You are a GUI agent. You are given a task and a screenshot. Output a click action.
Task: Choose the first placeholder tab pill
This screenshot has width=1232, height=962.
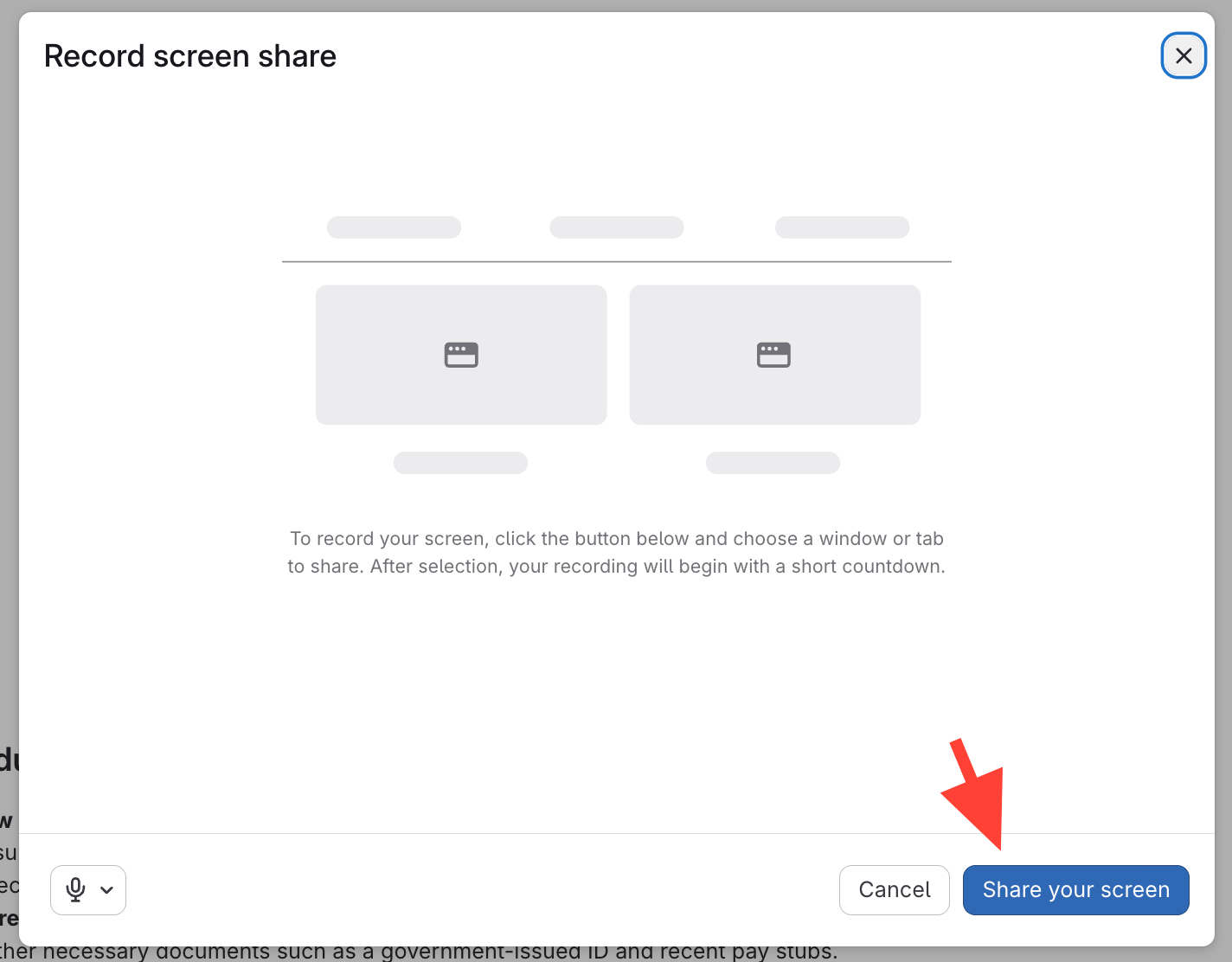tap(394, 228)
